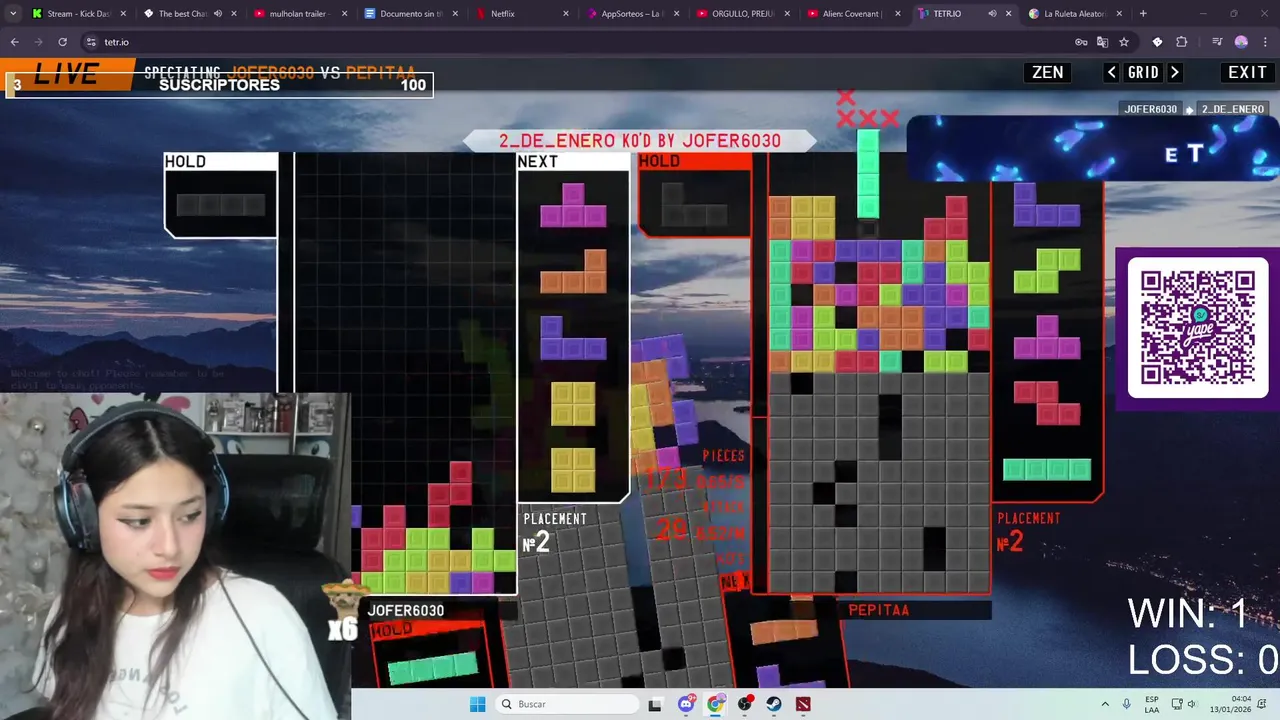
Task: Open site information icon in address bar
Action: click(91, 42)
